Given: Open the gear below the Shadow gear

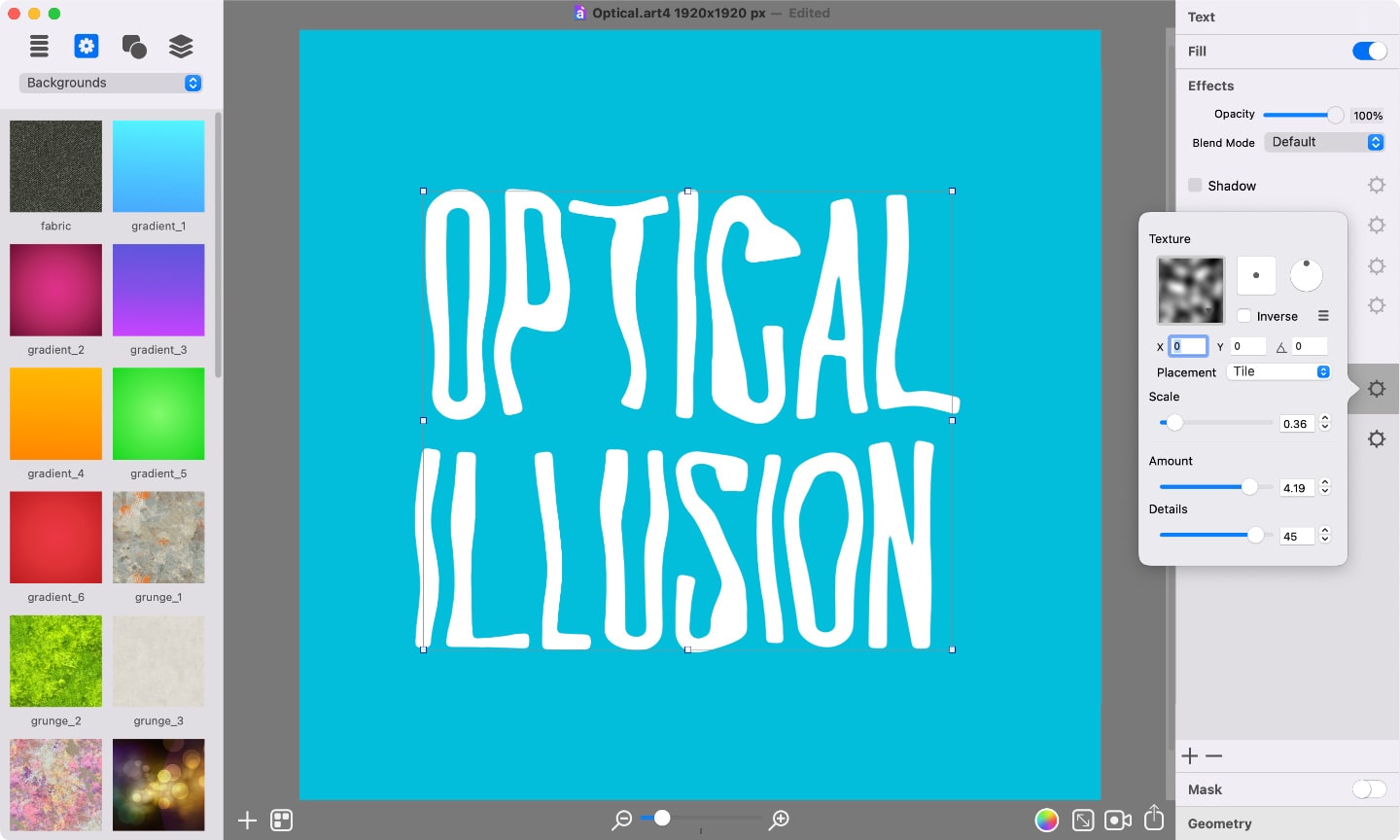Looking at the screenshot, I should (1377, 225).
